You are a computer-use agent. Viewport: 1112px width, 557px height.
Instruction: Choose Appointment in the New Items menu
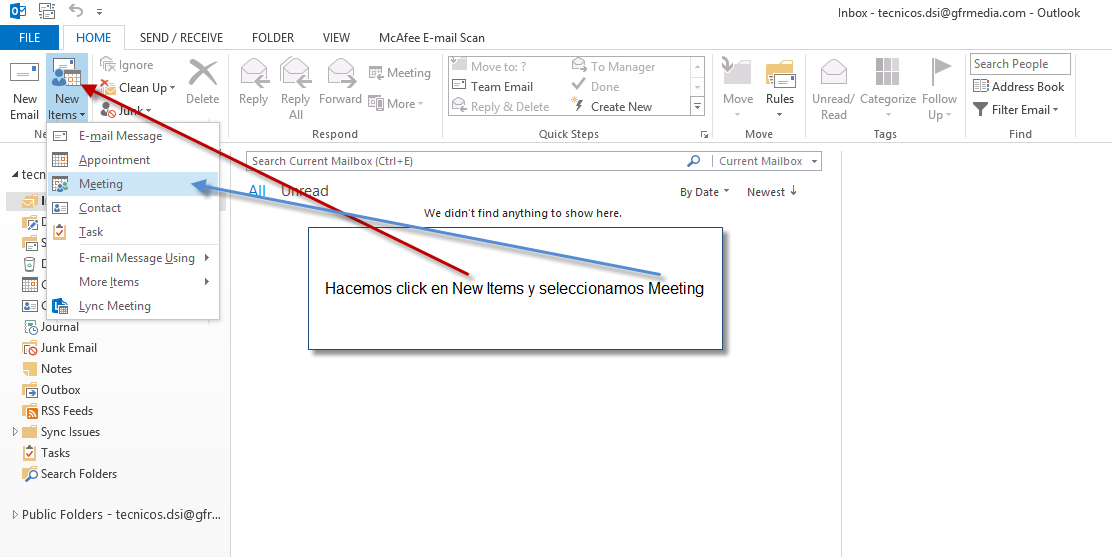[x=114, y=160]
